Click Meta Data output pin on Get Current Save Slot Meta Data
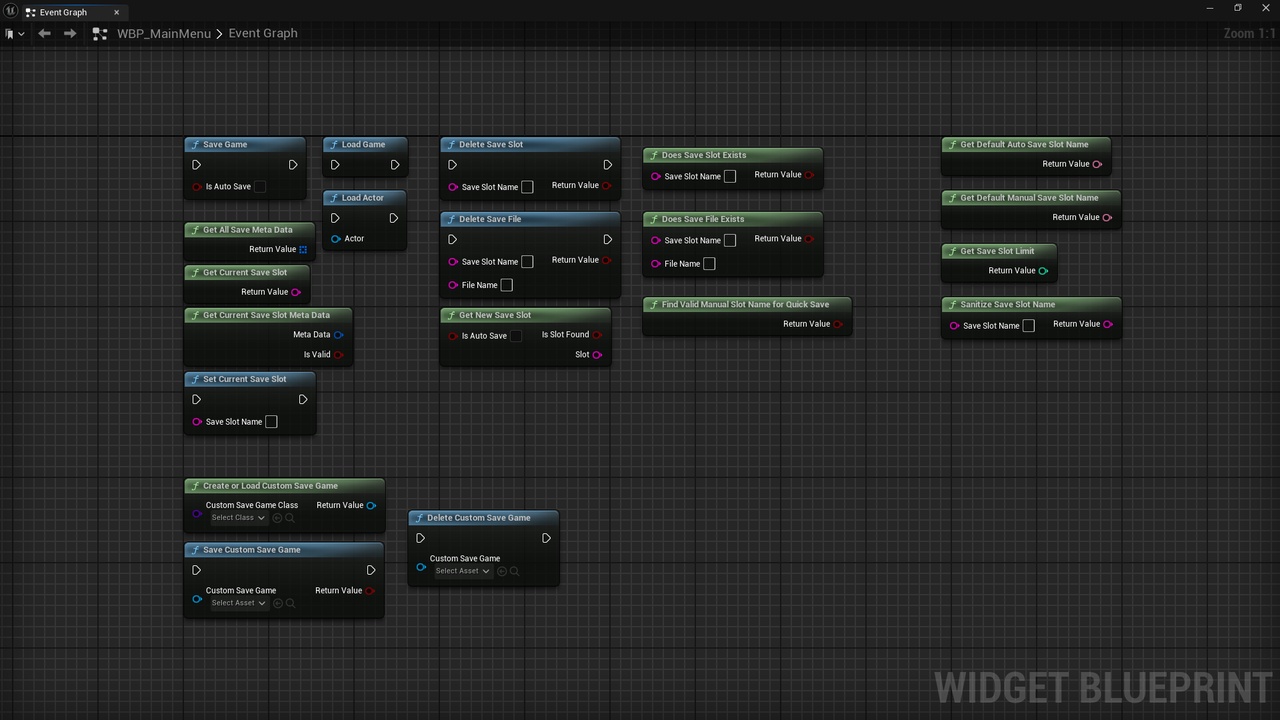 [338, 335]
